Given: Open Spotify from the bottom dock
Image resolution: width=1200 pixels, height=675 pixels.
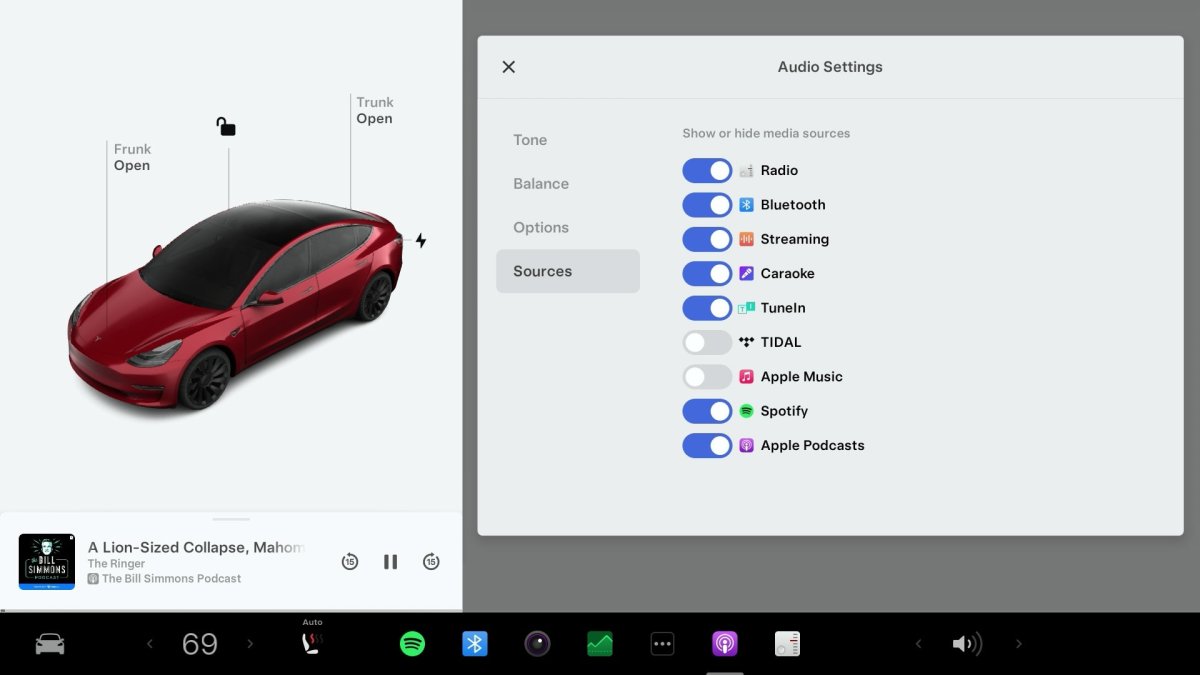Looking at the screenshot, I should (x=412, y=644).
